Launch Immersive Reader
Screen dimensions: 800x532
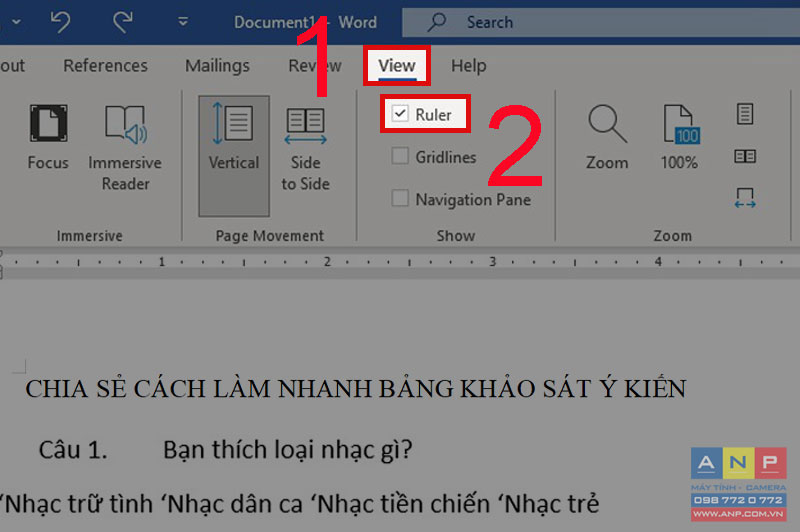(125, 148)
